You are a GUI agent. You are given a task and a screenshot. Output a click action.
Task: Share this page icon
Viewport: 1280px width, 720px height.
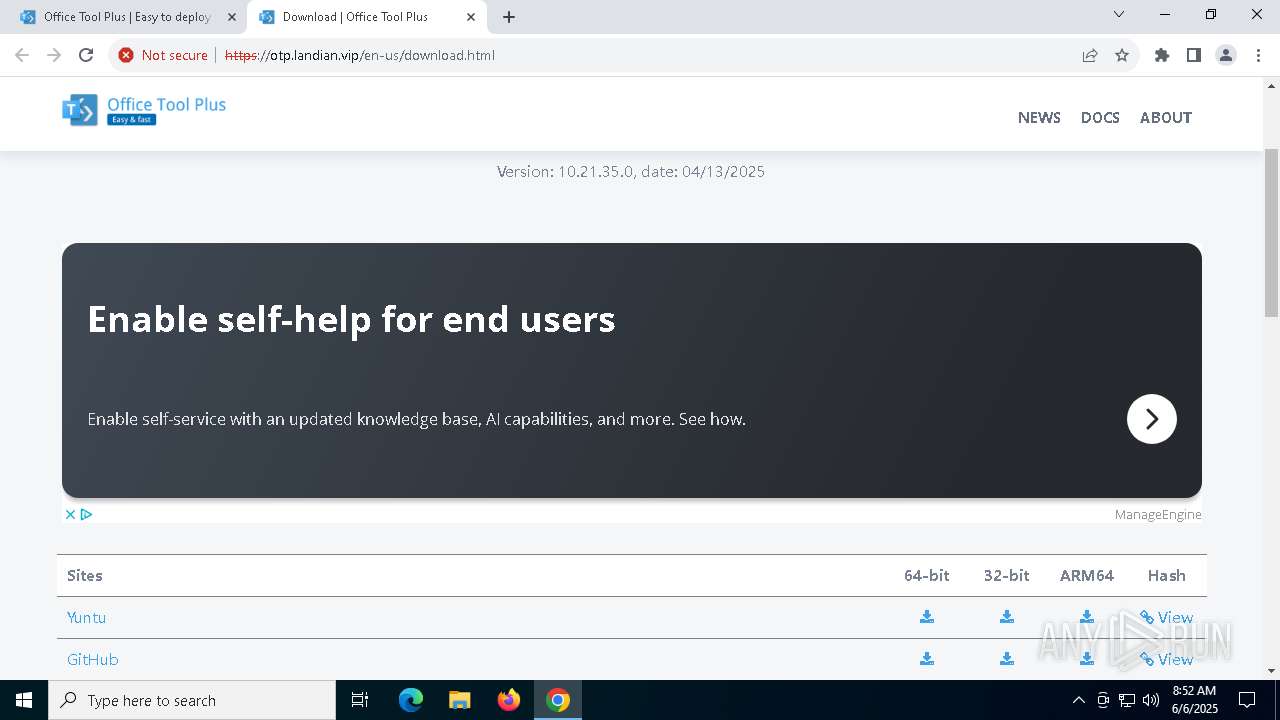click(1090, 55)
